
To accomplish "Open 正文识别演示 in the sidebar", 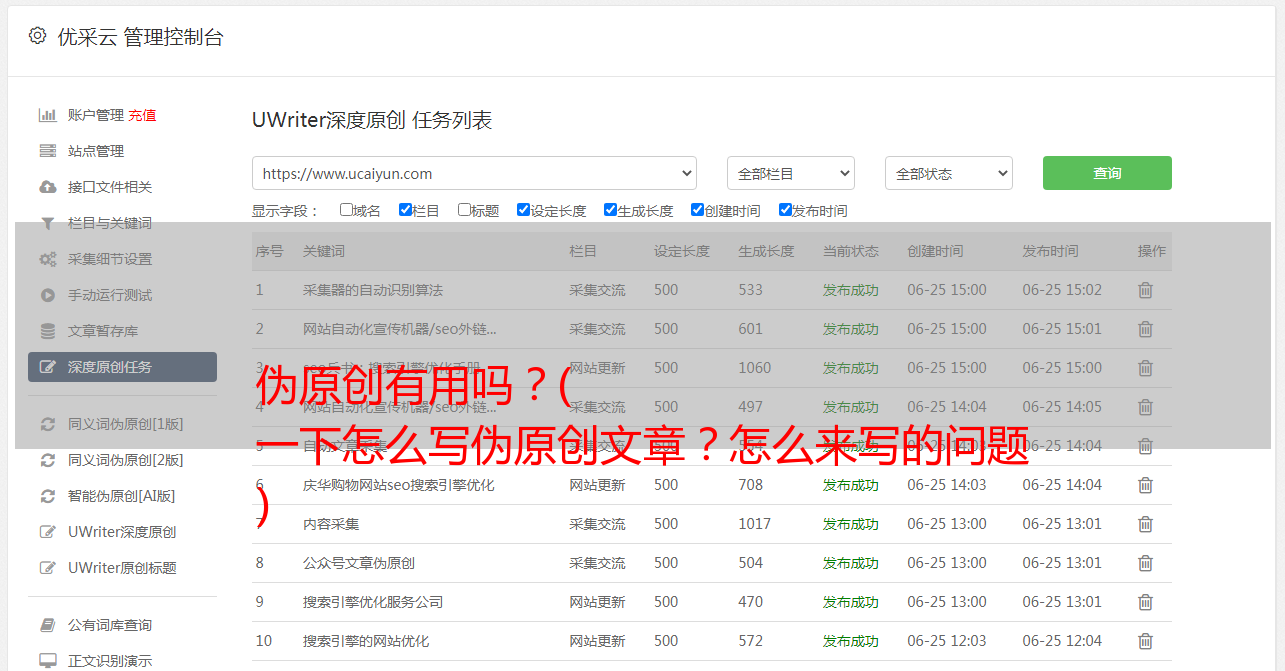I will 110,661.
